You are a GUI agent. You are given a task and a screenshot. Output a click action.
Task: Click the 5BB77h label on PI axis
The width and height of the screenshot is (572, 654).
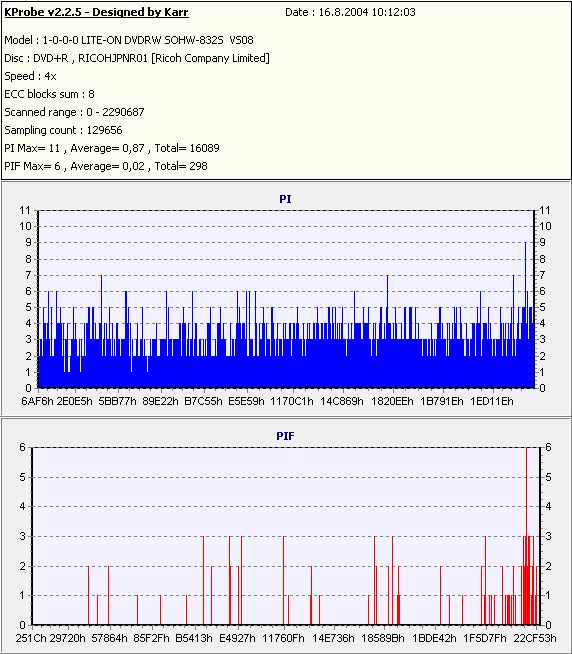coord(117,401)
